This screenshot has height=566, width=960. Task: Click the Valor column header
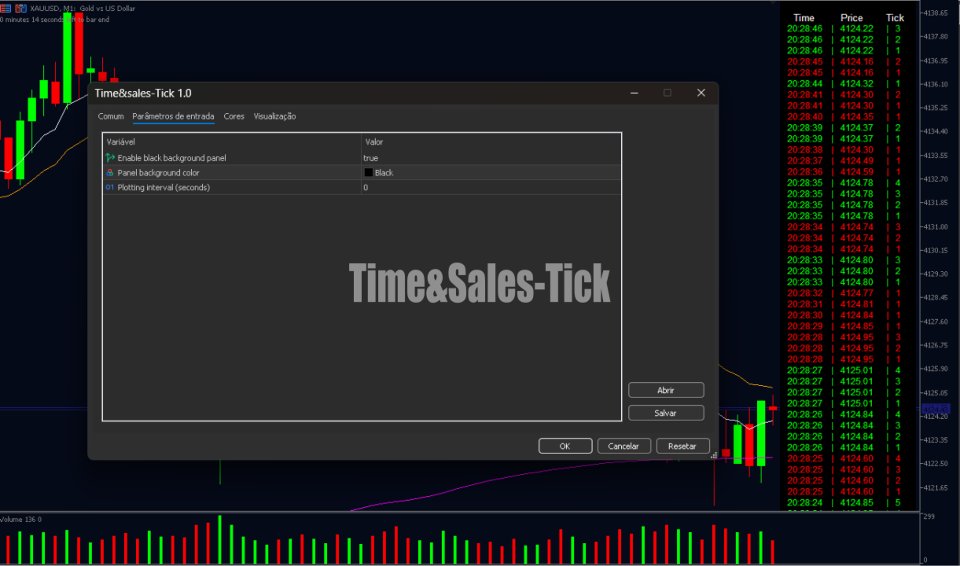pos(374,142)
